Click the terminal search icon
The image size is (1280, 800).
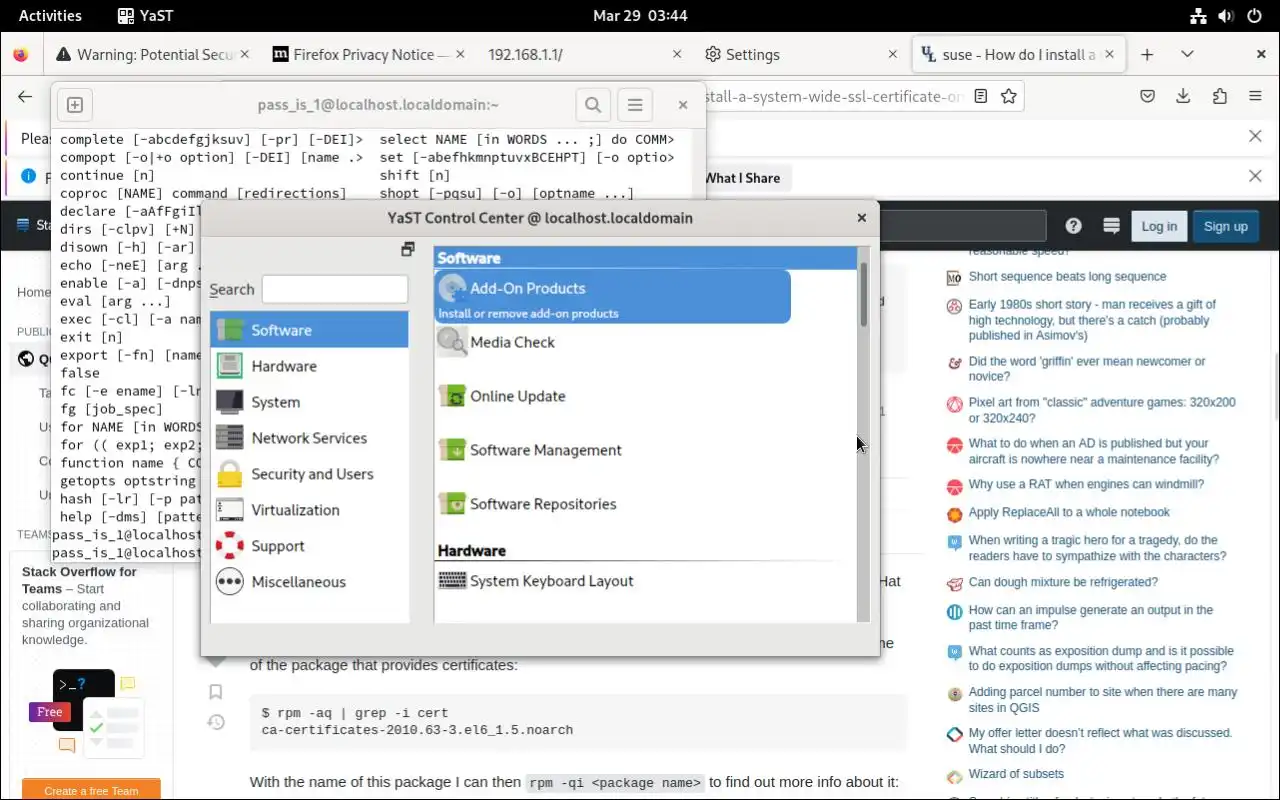click(593, 104)
